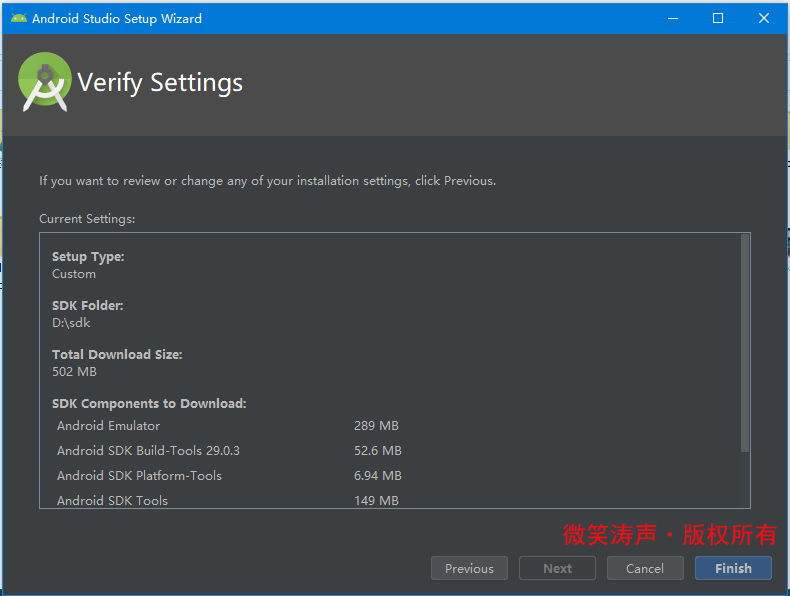This screenshot has height=596, width=790.
Task: Click the 149 MB size value
Action: pos(376,500)
